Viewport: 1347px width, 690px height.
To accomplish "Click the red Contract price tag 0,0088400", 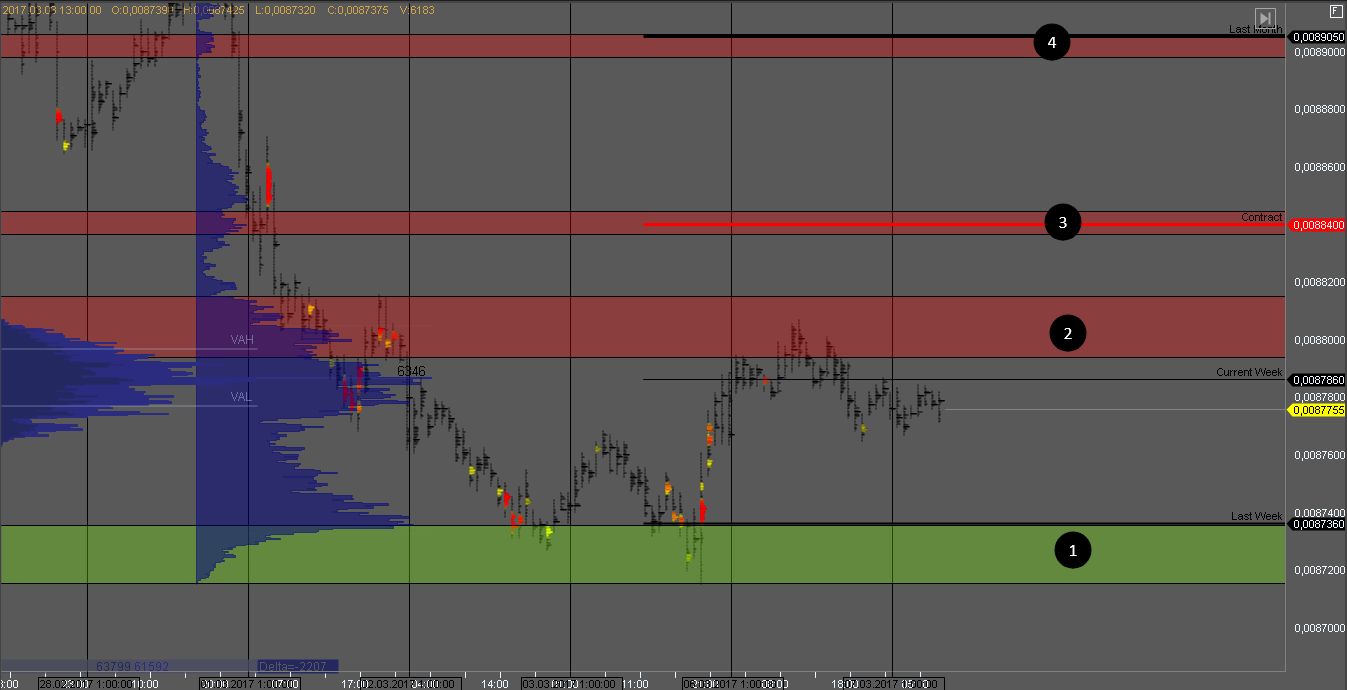I will (x=1317, y=225).
